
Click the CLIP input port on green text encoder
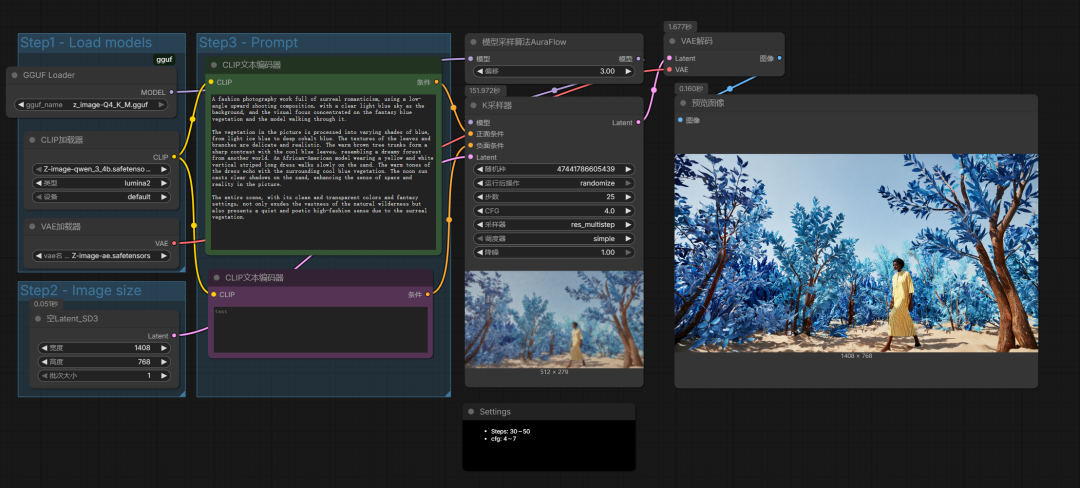[211, 82]
